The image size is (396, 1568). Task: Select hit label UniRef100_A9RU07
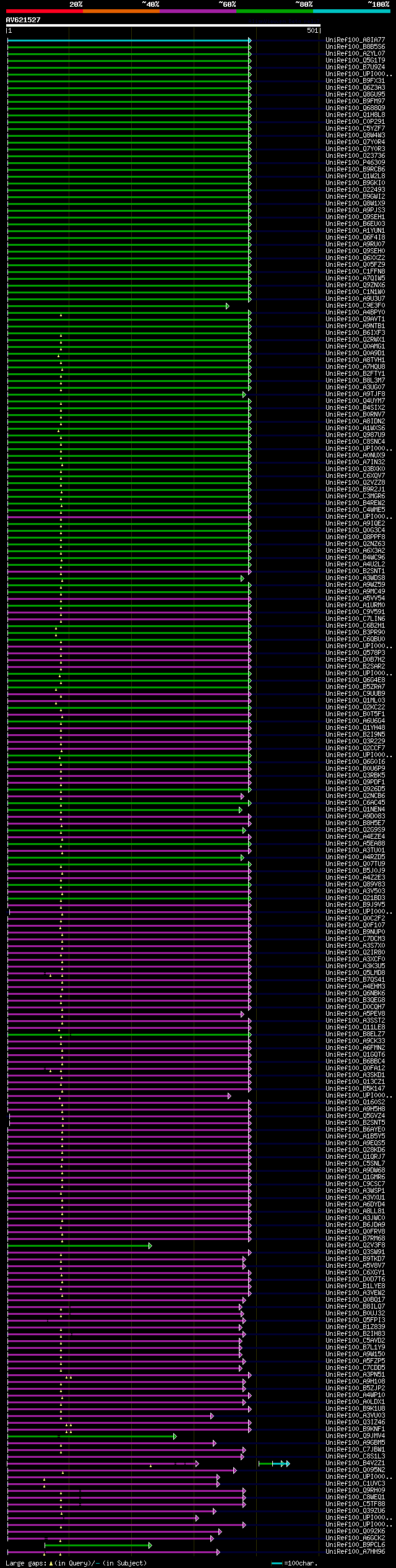(355, 245)
